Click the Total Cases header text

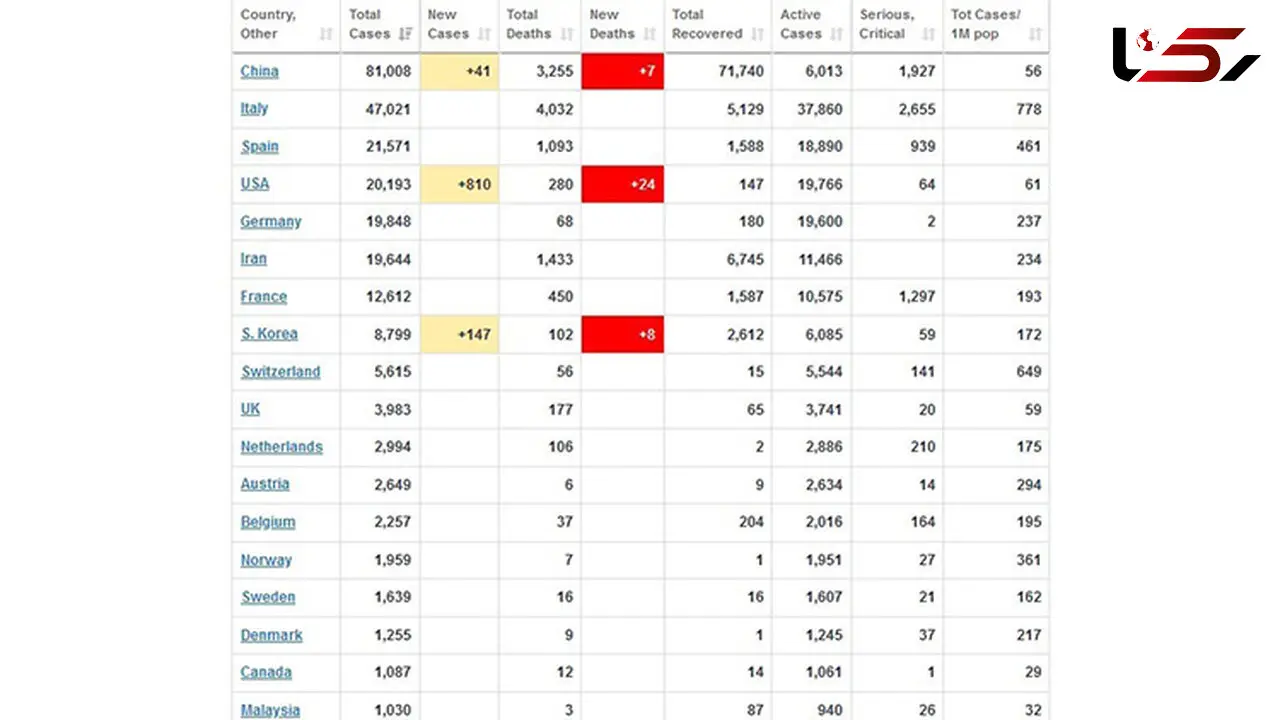(x=369, y=24)
